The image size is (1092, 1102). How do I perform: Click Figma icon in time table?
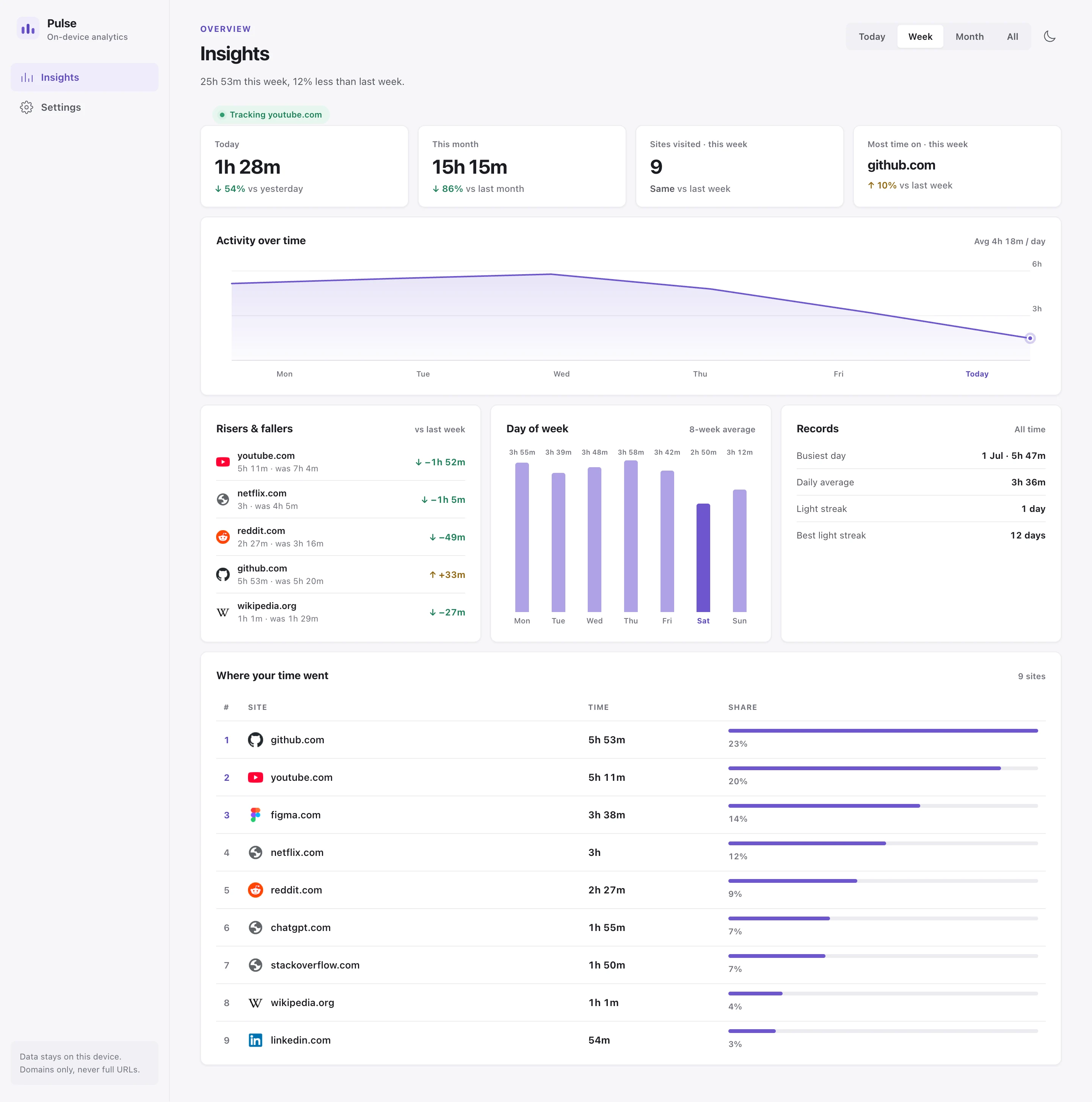point(256,815)
